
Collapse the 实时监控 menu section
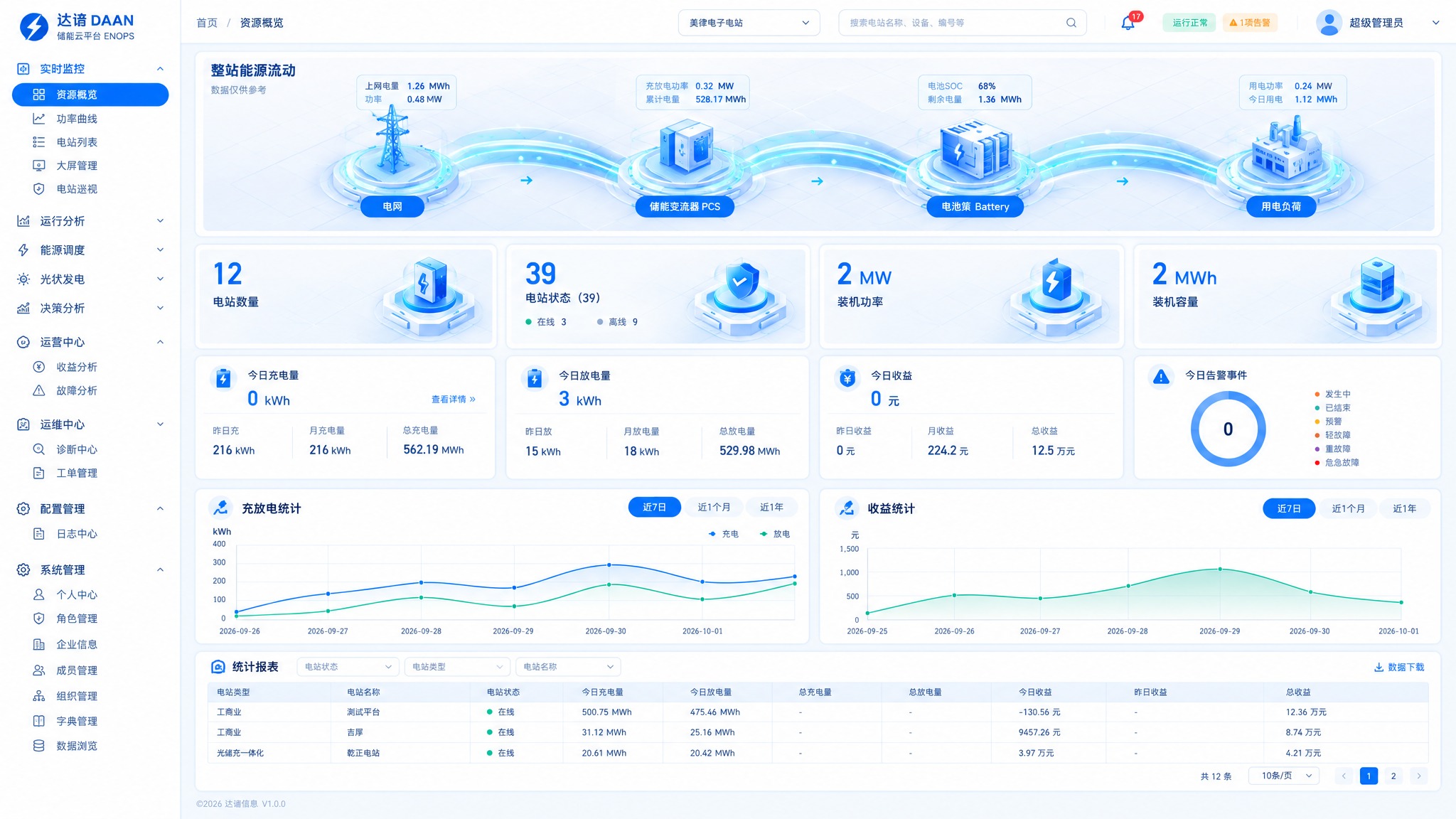point(90,69)
